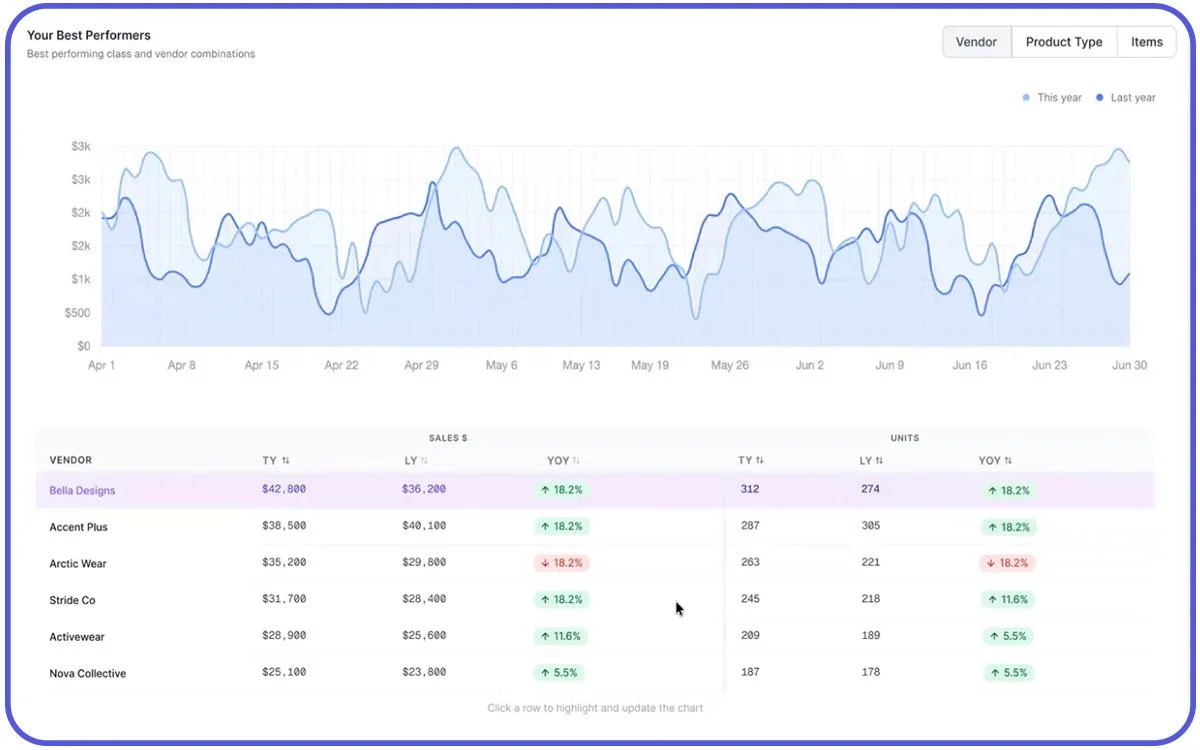Switch to the Items tab

[1147, 42]
